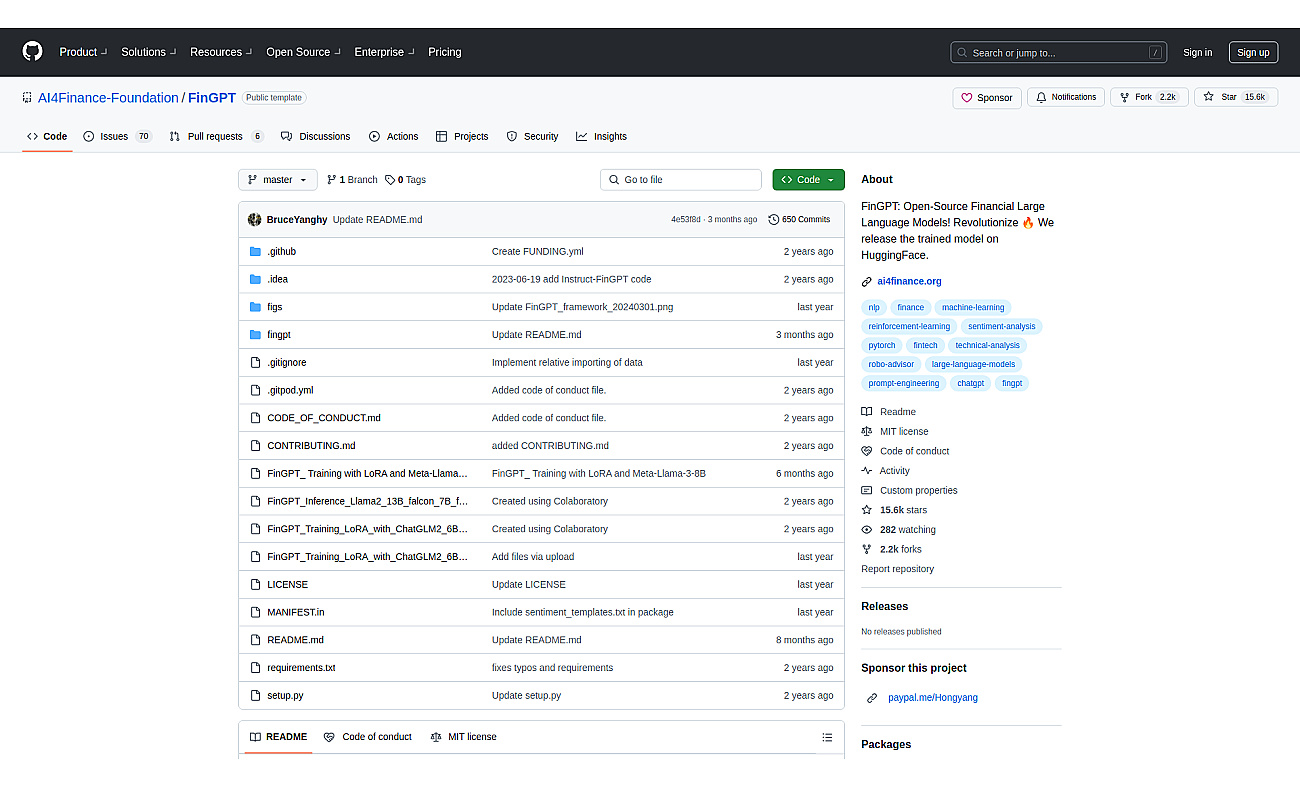The height and width of the screenshot is (788, 1300).
Task: Open the Pricing page
Action: tap(445, 52)
